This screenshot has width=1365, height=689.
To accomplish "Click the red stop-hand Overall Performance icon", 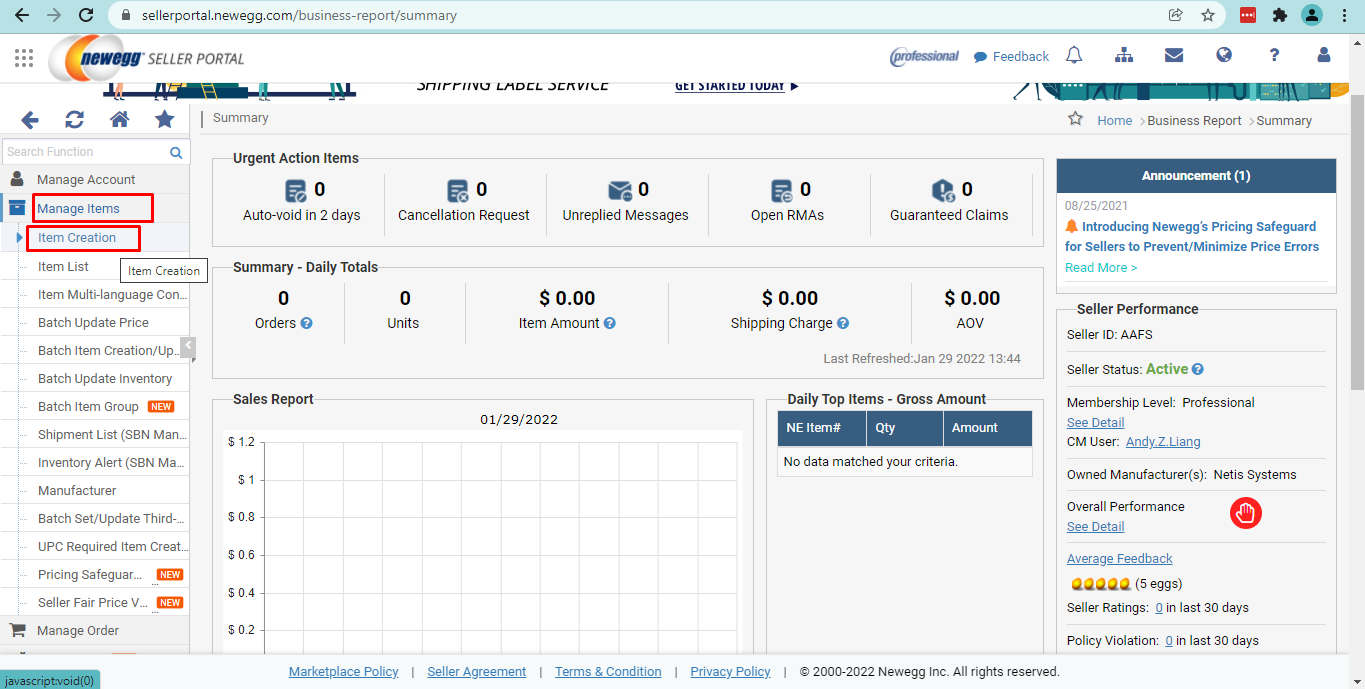I will (x=1245, y=514).
